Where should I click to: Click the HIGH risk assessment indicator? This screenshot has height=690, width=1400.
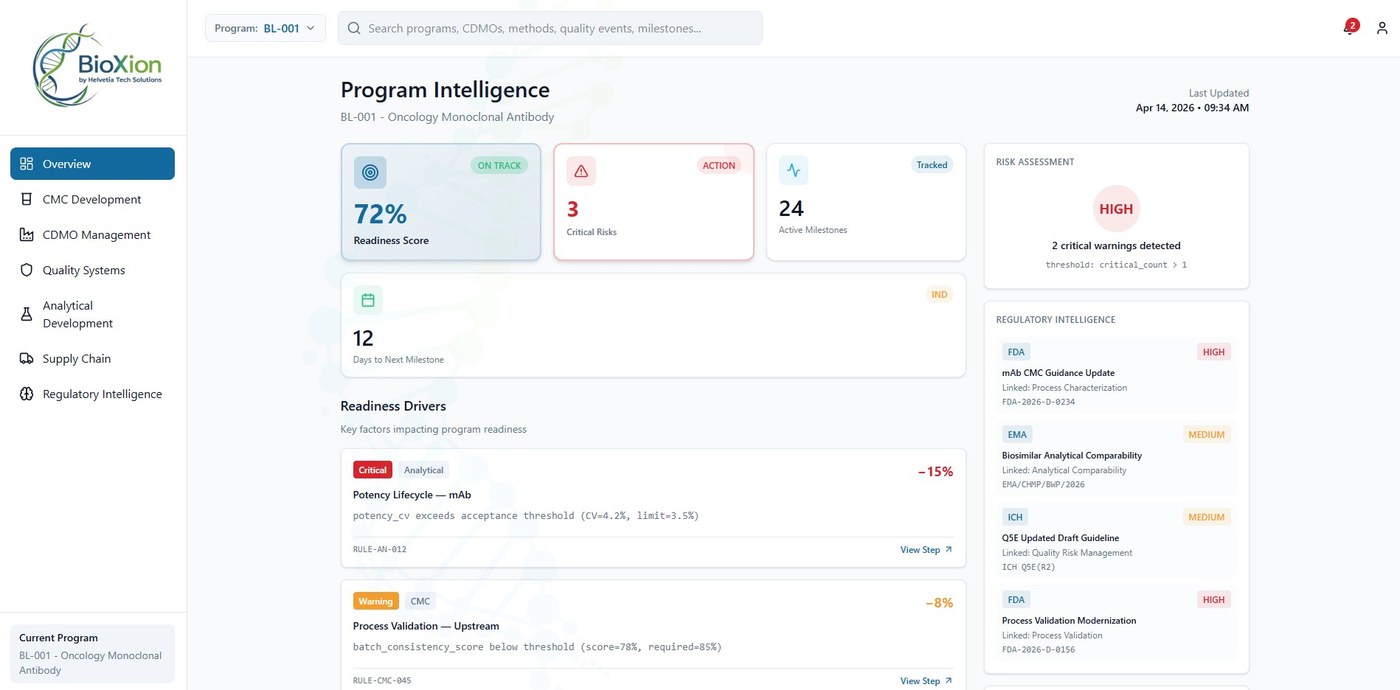point(1116,209)
